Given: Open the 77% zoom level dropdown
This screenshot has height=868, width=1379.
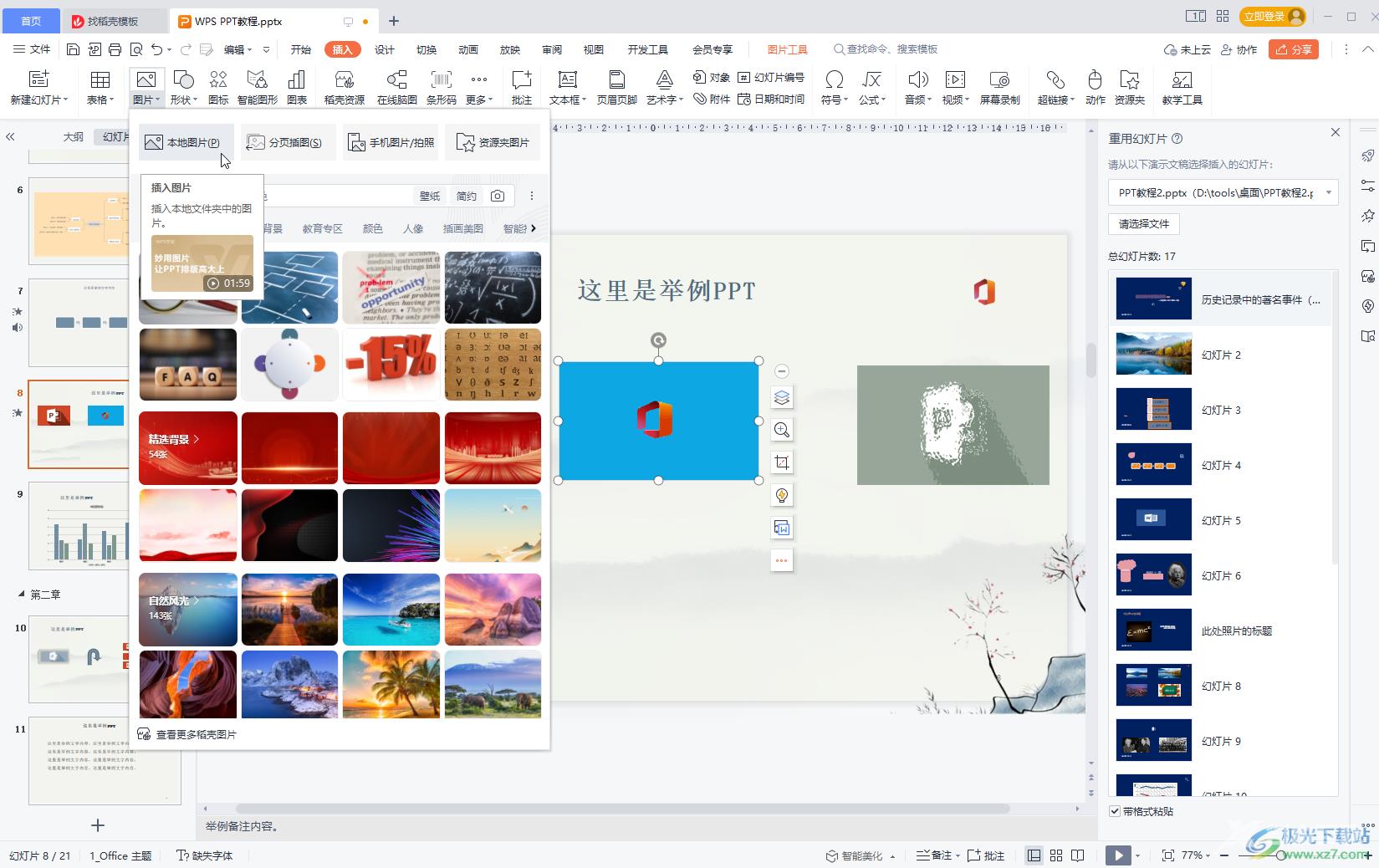Looking at the screenshot, I should [x=1197, y=855].
